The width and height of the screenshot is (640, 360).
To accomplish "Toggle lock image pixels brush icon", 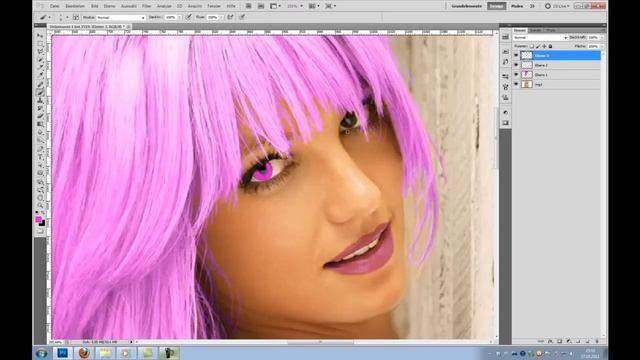I will coord(538,46).
